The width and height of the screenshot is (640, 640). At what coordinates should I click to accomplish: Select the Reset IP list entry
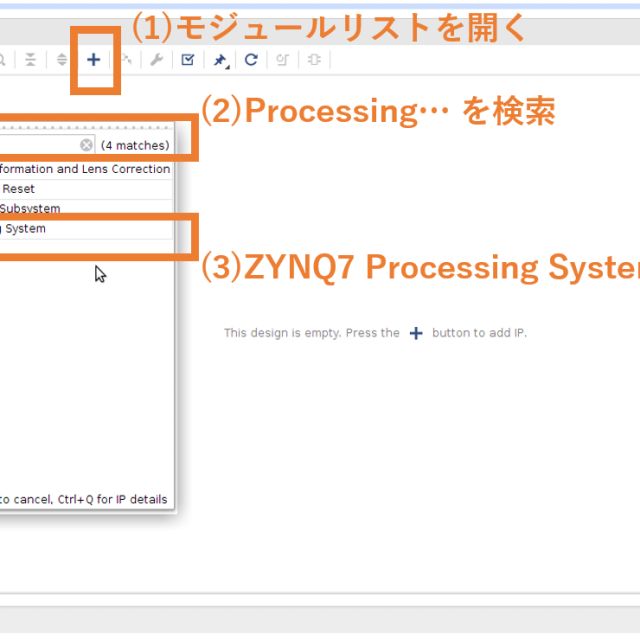pyautogui.click(x=19, y=189)
